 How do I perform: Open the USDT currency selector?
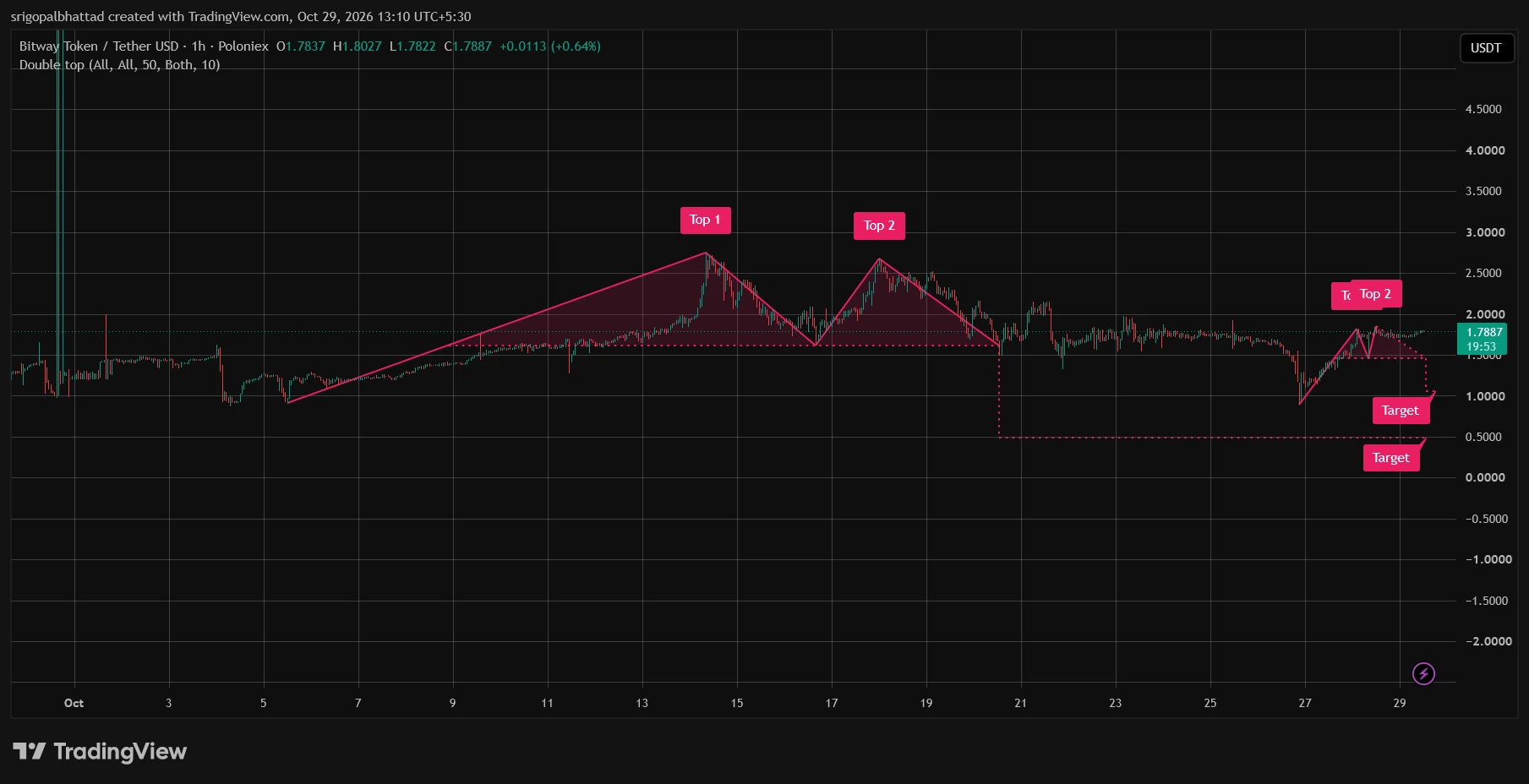1485,48
